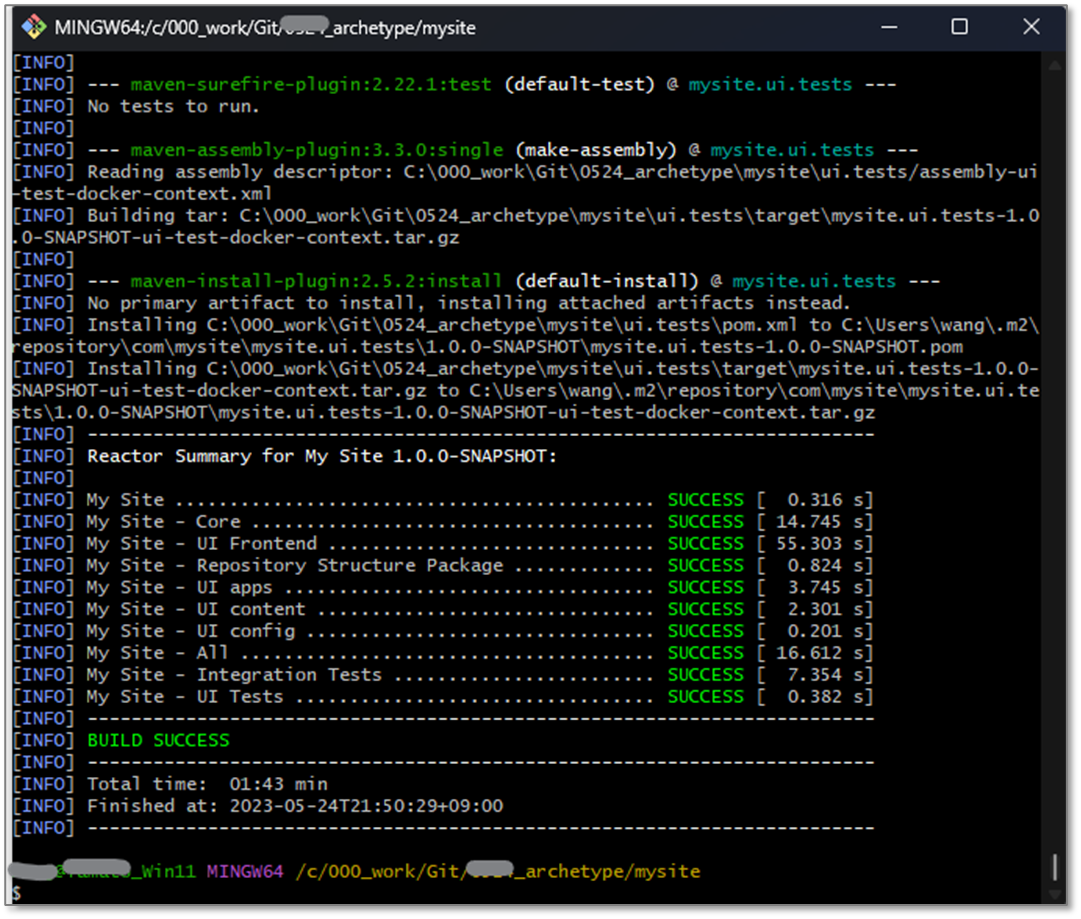This screenshot has width=1081, height=919.
Task: Click maven-assembly-plugin:3.3.0:single text
Action: (x=317, y=150)
